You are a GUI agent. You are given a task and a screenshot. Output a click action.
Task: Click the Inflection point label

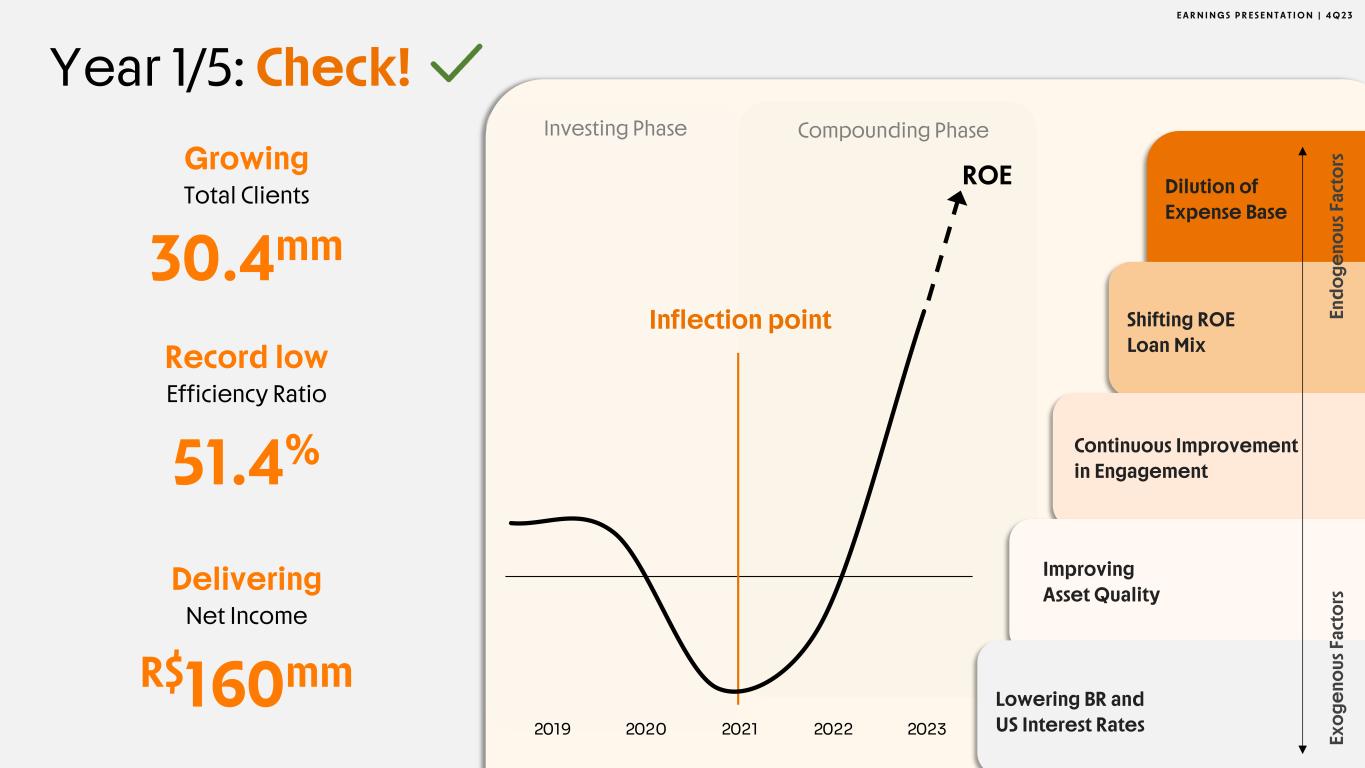pyautogui.click(x=740, y=320)
